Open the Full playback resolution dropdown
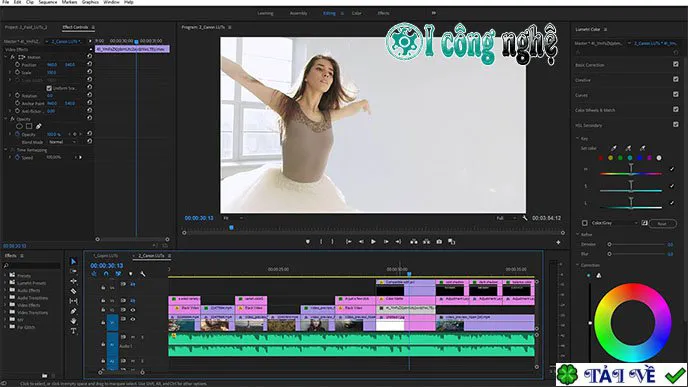688x387 pixels. tap(506, 218)
